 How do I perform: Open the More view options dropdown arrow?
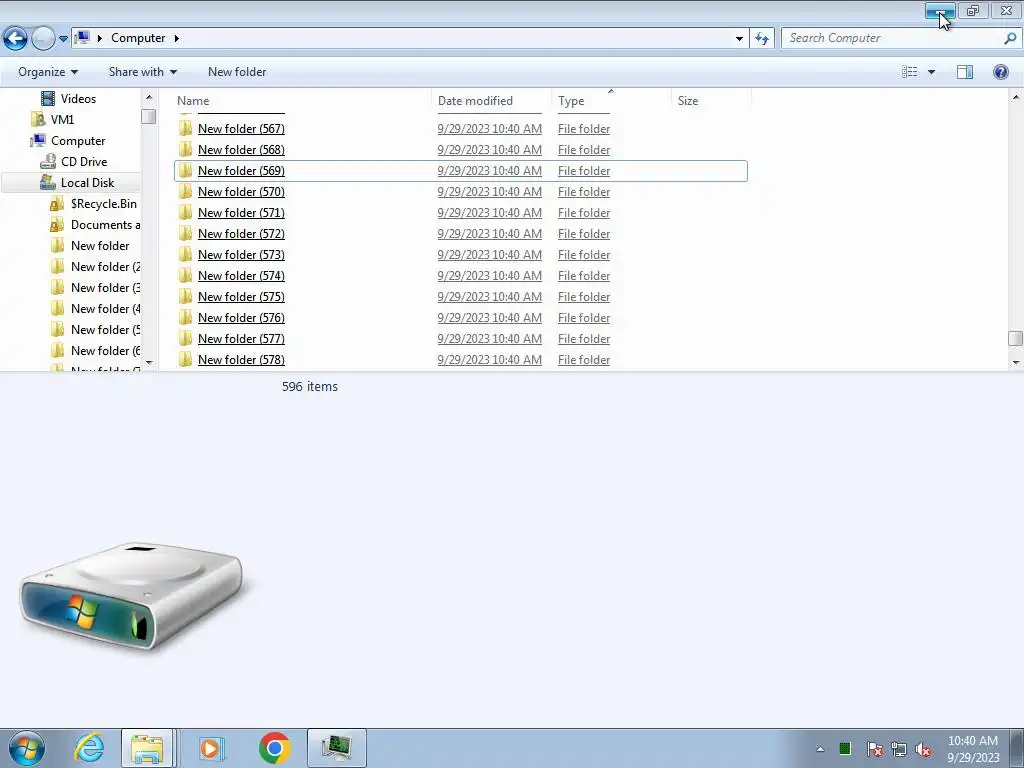coord(931,72)
